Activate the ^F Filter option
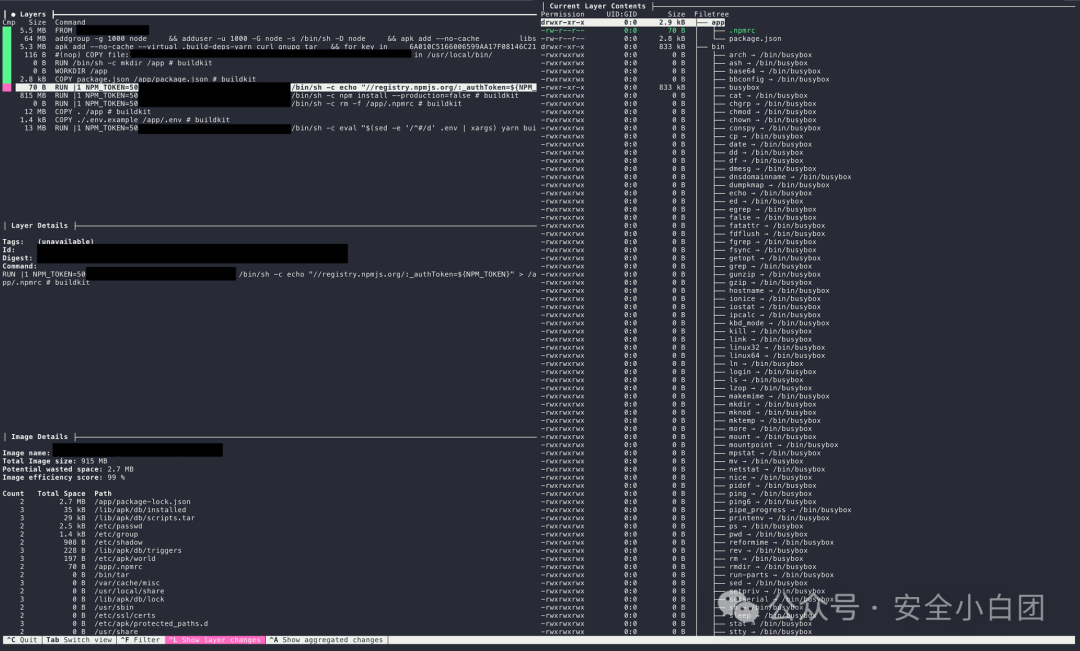 pyautogui.click(x=141, y=640)
